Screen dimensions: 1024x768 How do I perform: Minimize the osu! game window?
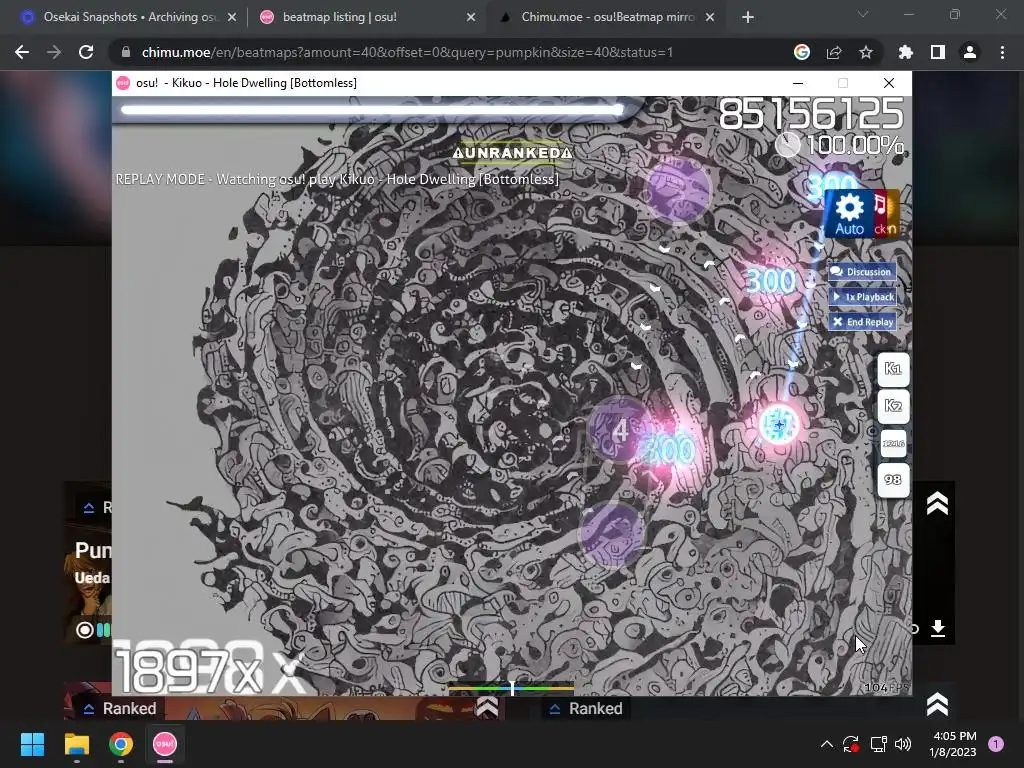click(797, 83)
